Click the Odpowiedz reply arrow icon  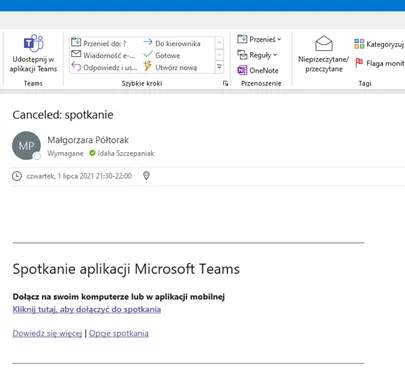(x=76, y=67)
